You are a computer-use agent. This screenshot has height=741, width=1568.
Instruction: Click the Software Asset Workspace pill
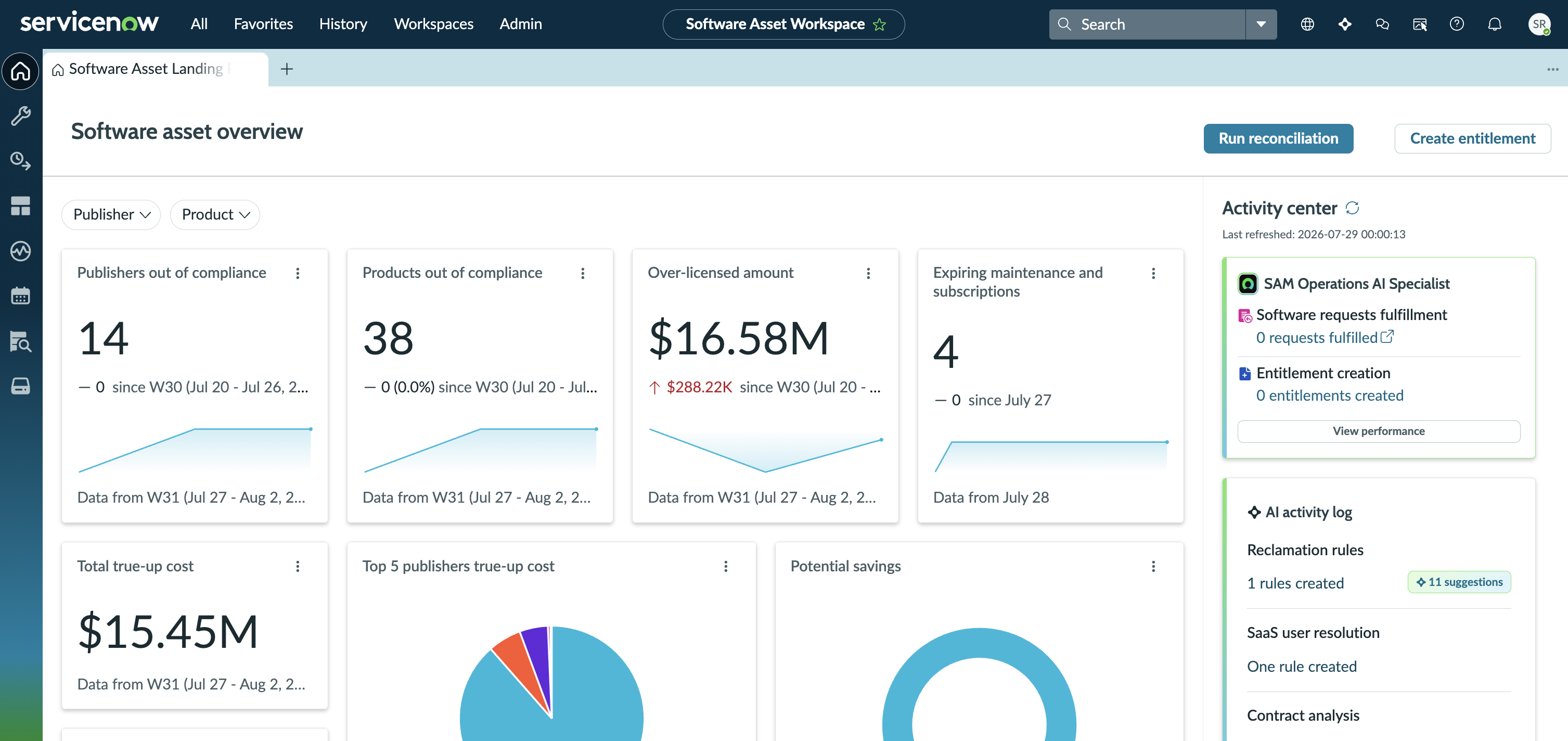click(783, 24)
